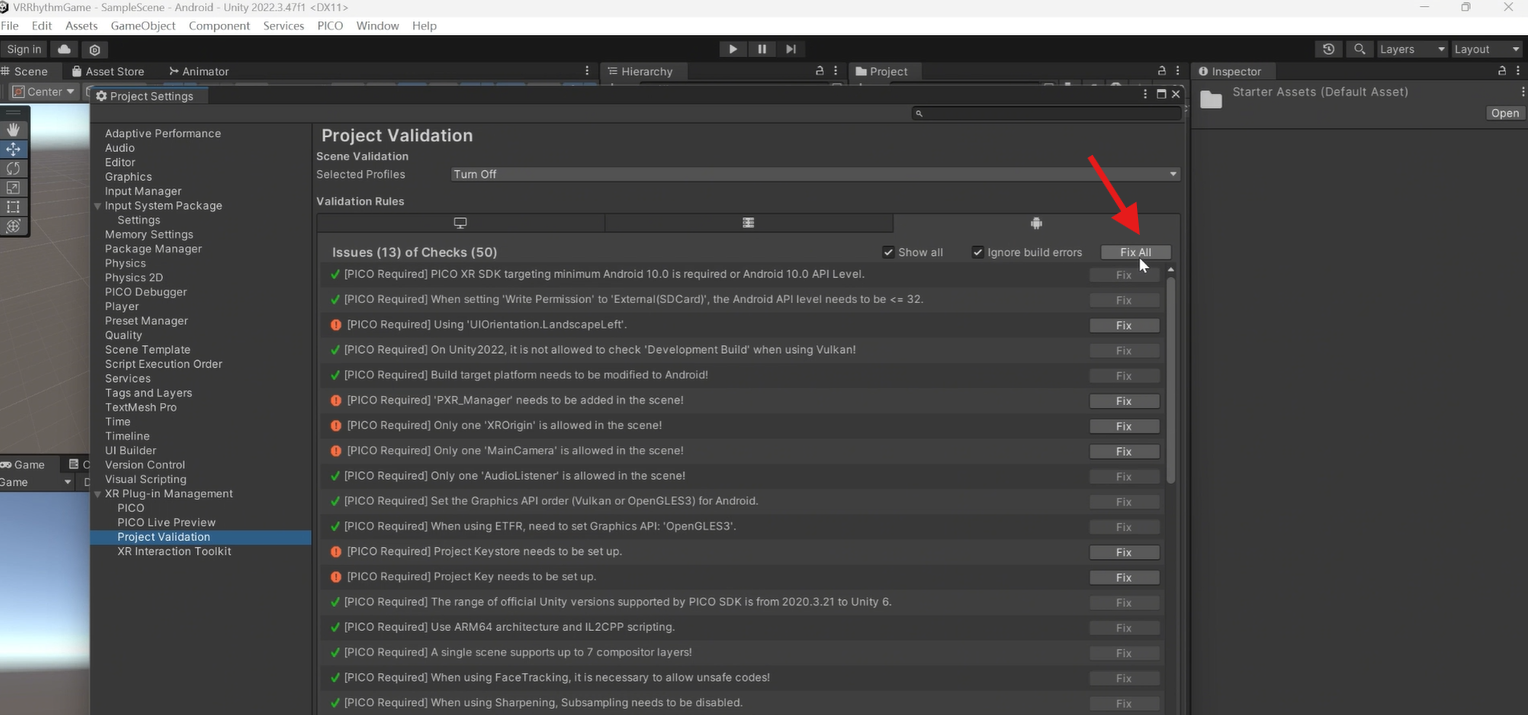Click the Pause button in toolbar

point(762,49)
